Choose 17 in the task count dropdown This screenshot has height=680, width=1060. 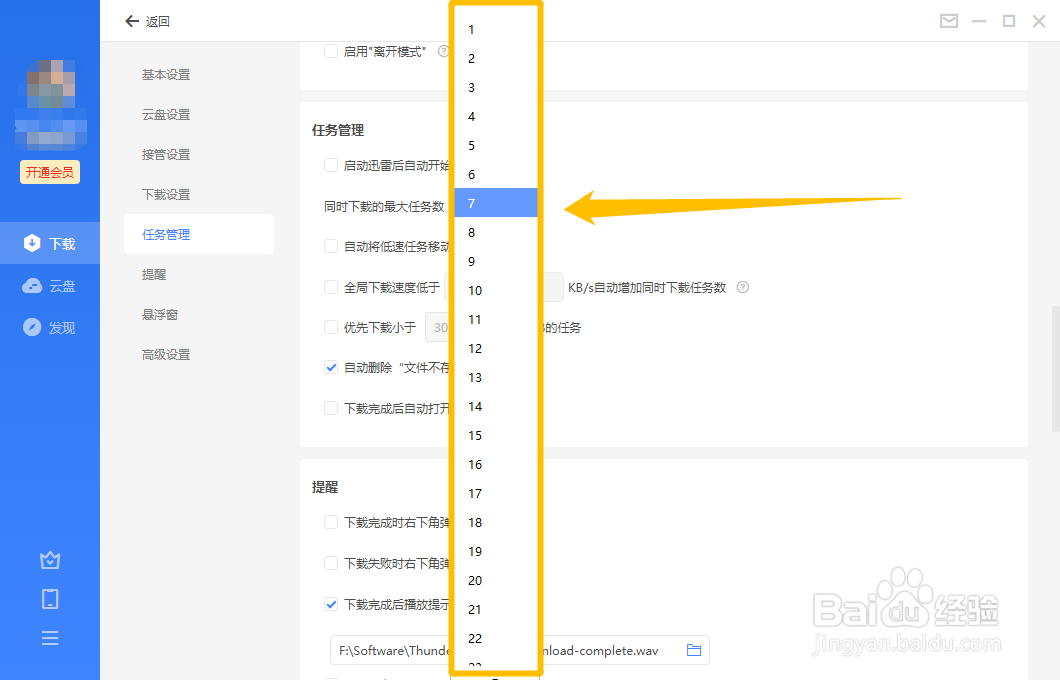pos(496,494)
